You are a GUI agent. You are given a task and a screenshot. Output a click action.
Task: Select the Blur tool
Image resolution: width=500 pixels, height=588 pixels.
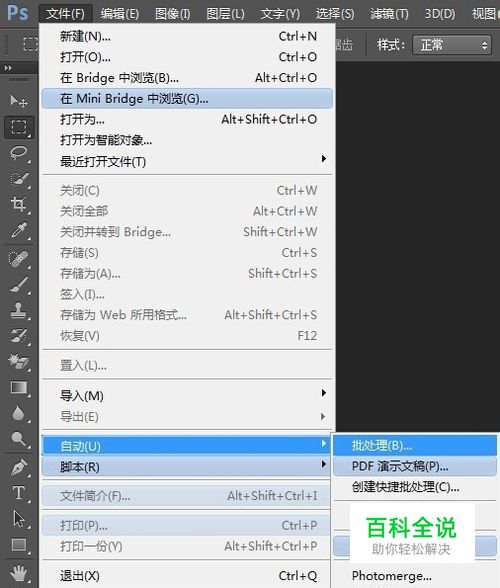pyautogui.click(x=19, y=413)
